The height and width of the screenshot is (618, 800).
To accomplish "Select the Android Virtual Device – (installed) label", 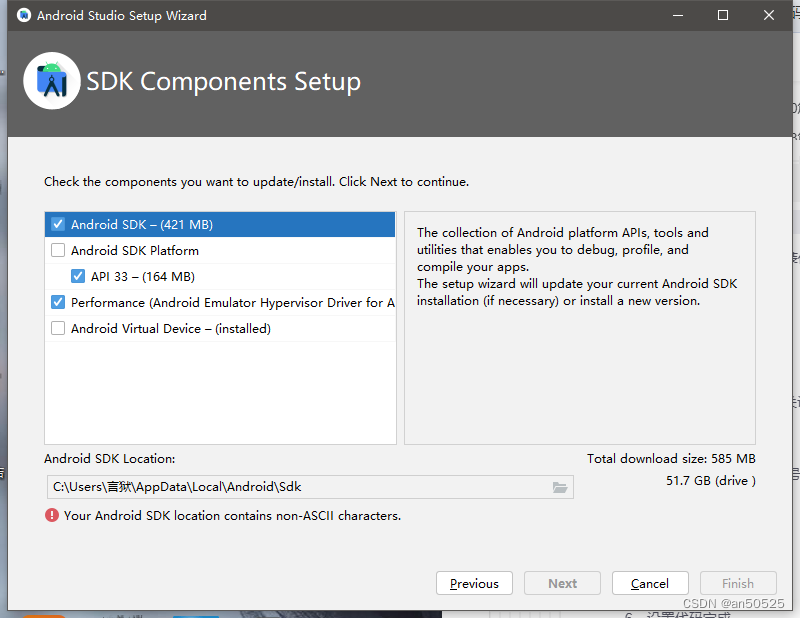I will click(171, 329).
